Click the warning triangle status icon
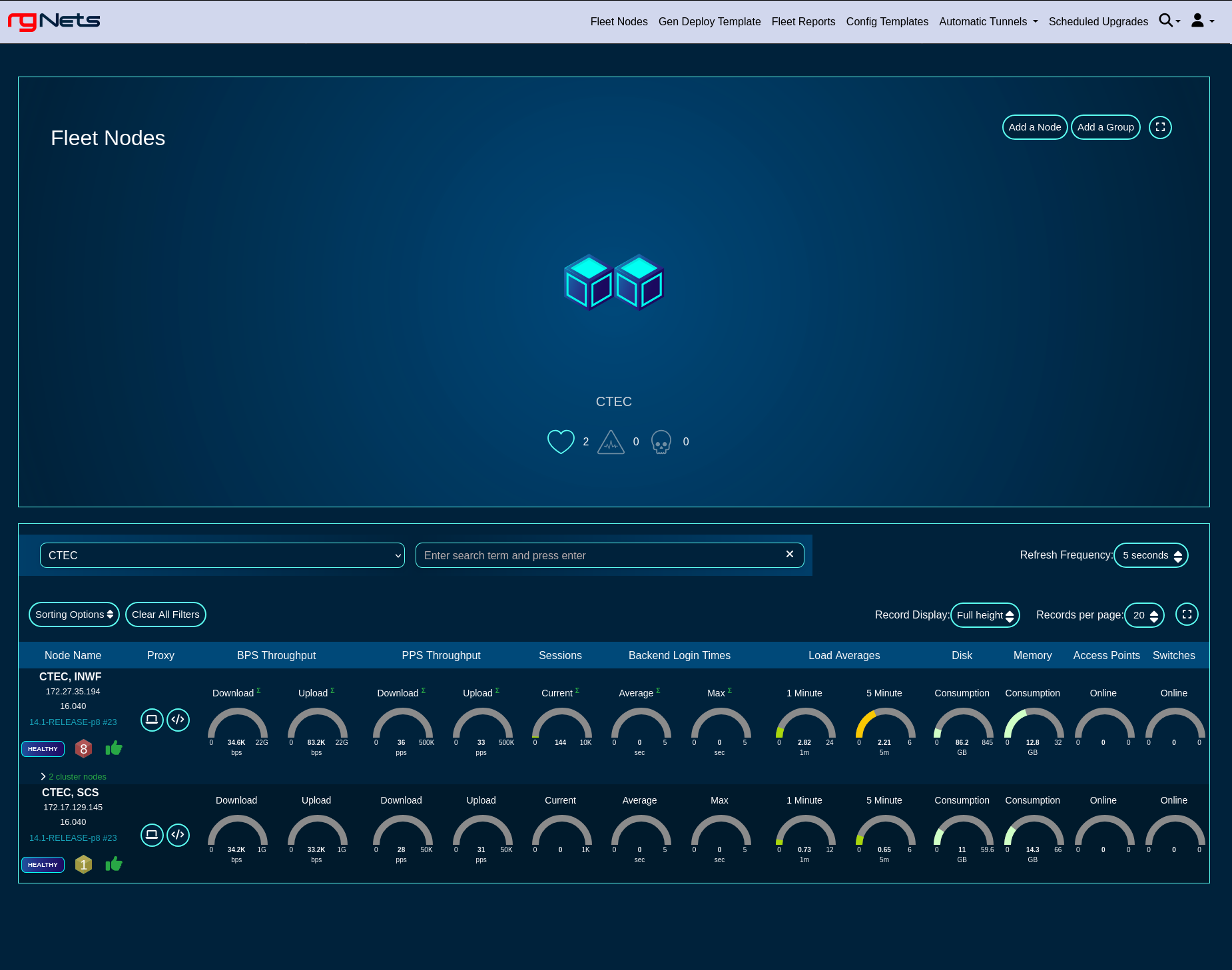Image resolution: width=1232 pixels, height=970 pixels. pyautogui.click(x=611, y=442)
